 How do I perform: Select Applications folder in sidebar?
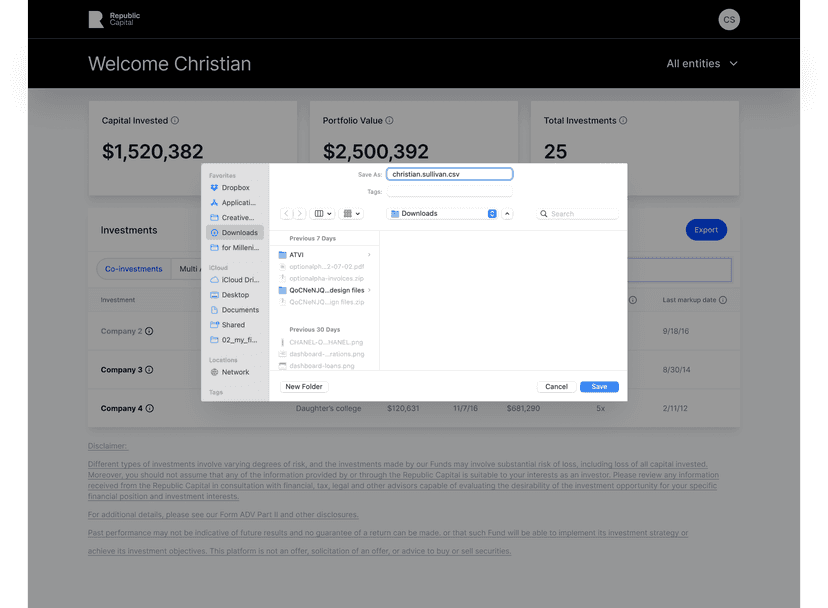[237, 203]
